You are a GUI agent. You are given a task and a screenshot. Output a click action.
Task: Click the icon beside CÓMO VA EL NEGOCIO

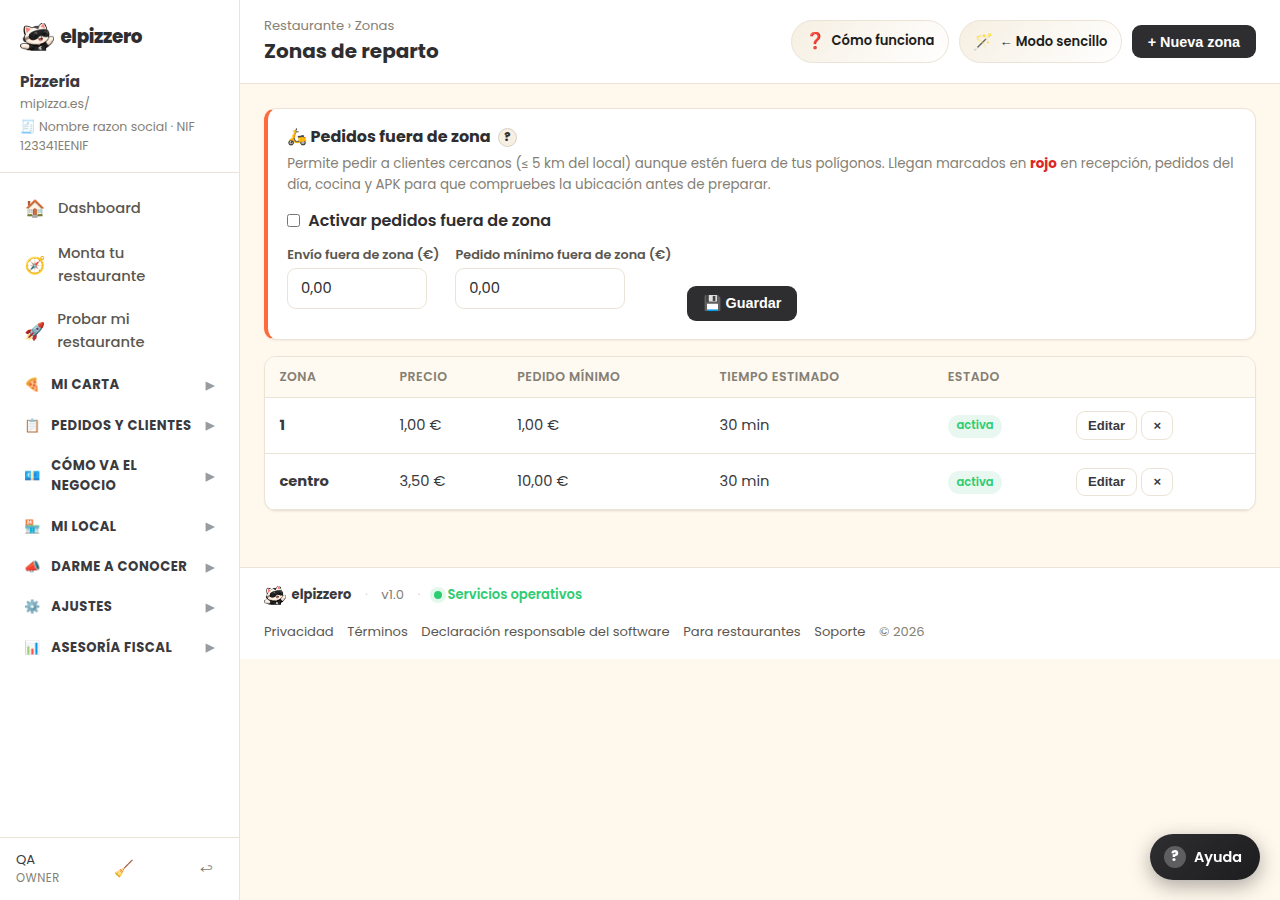coord(32,476)
